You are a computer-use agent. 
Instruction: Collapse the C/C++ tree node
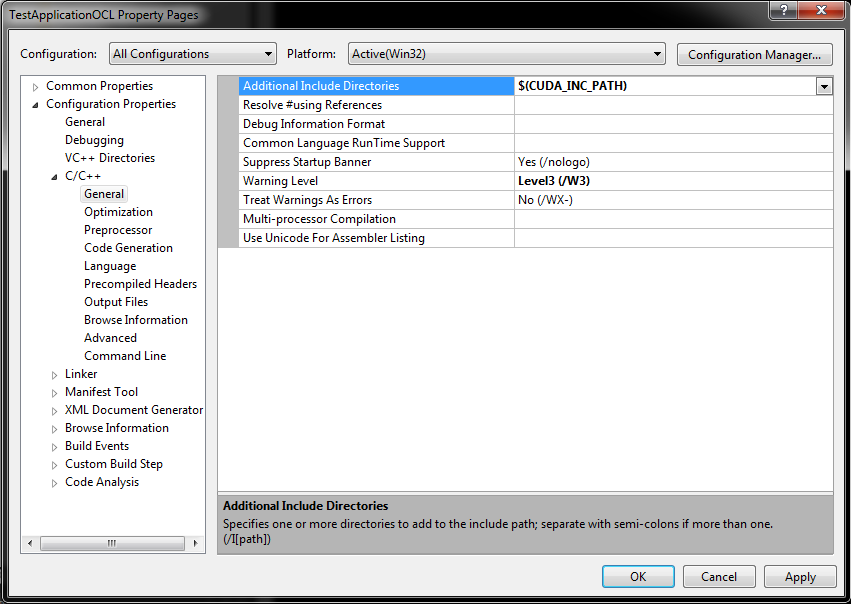pos(53,175)
